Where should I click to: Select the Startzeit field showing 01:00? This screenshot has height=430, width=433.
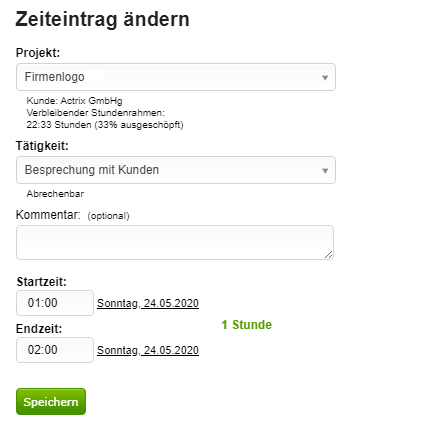[55, 303]
